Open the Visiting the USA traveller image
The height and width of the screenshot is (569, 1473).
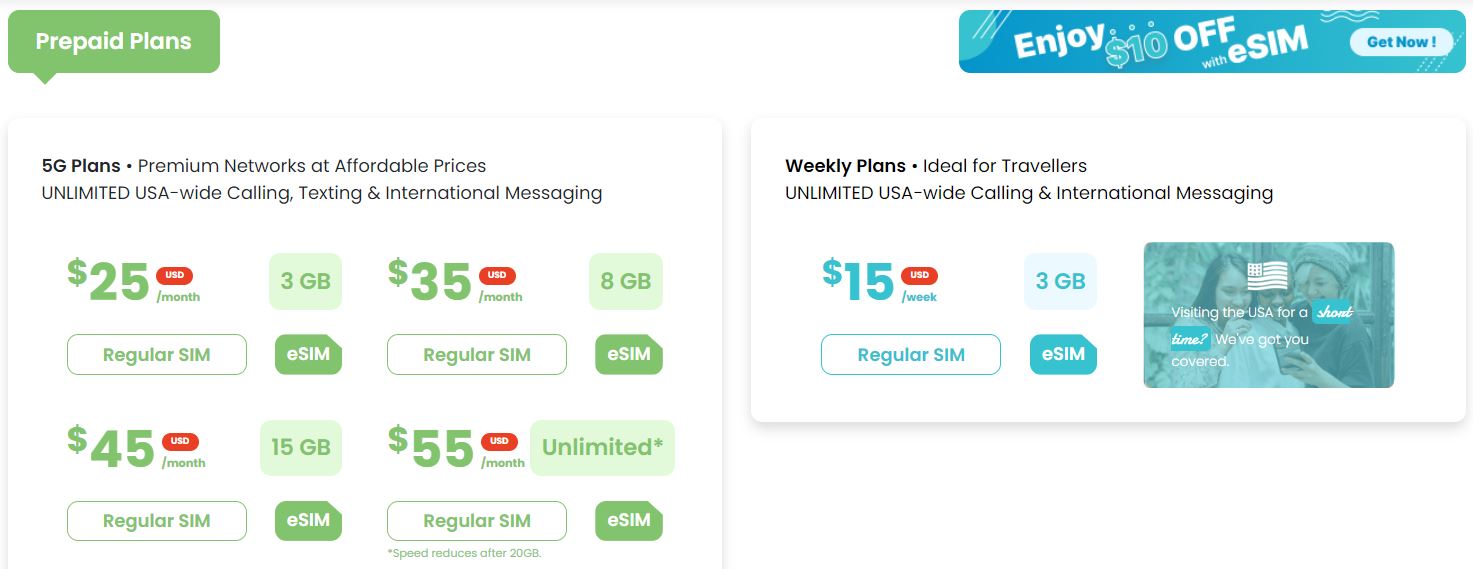(1268, 315)
